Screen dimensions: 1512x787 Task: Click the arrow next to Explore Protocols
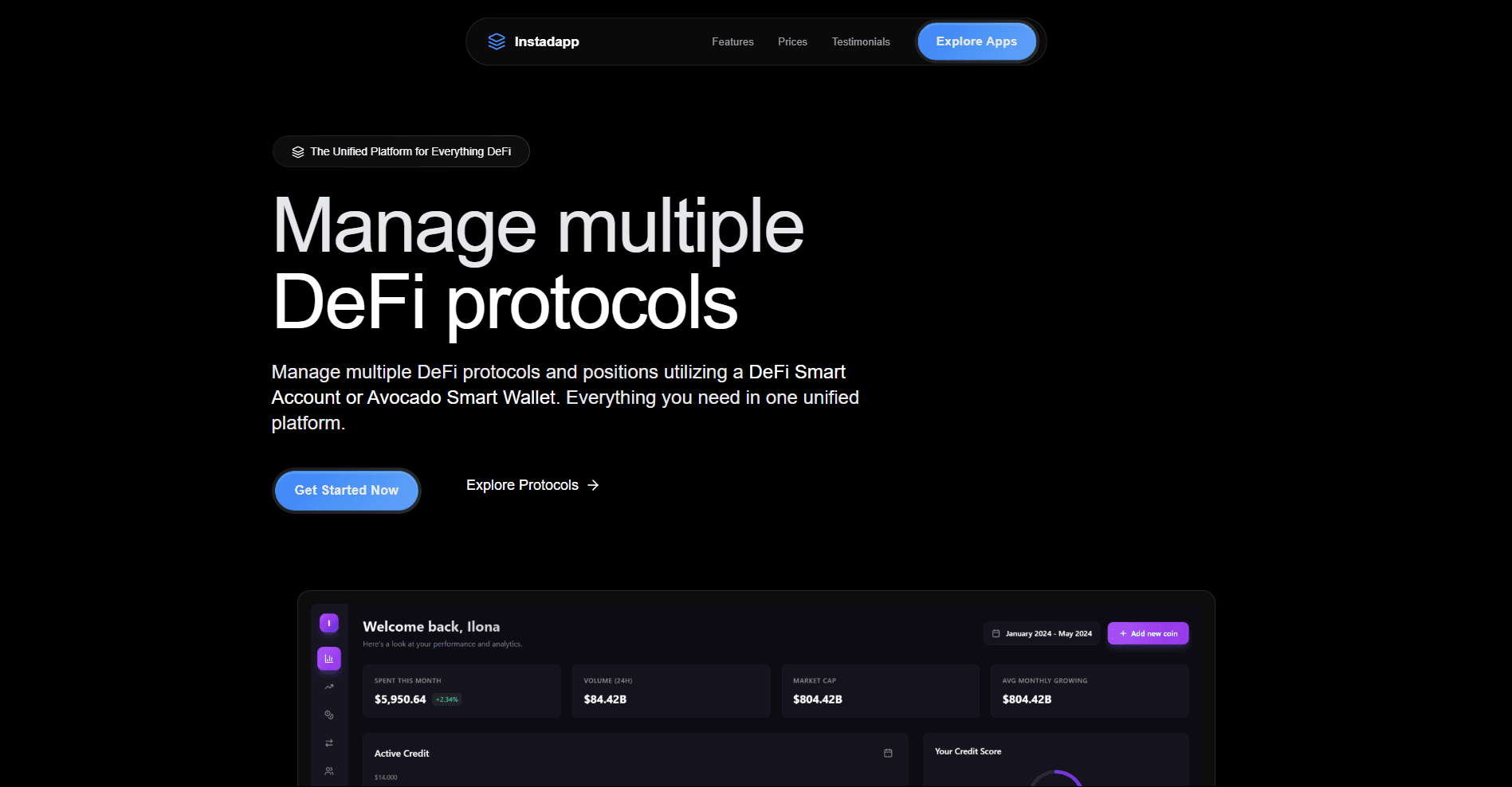tap(593, 485)
